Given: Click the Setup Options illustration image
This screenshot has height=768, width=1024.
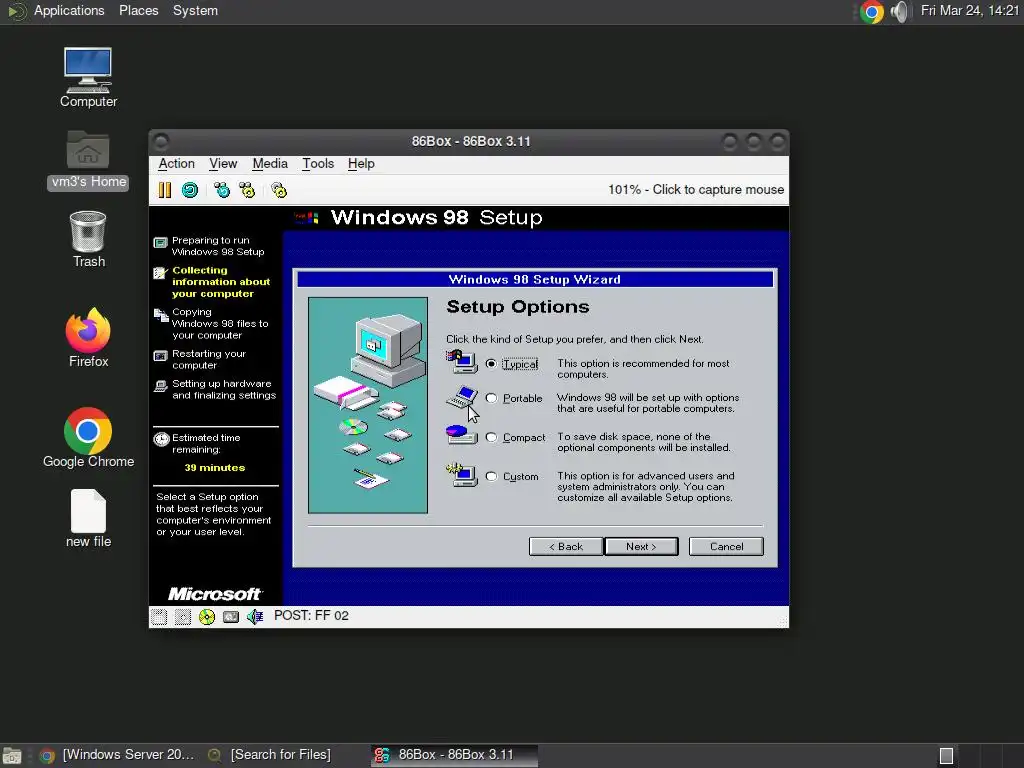Looking at the screenshot, I should click(x=368, y=405).
